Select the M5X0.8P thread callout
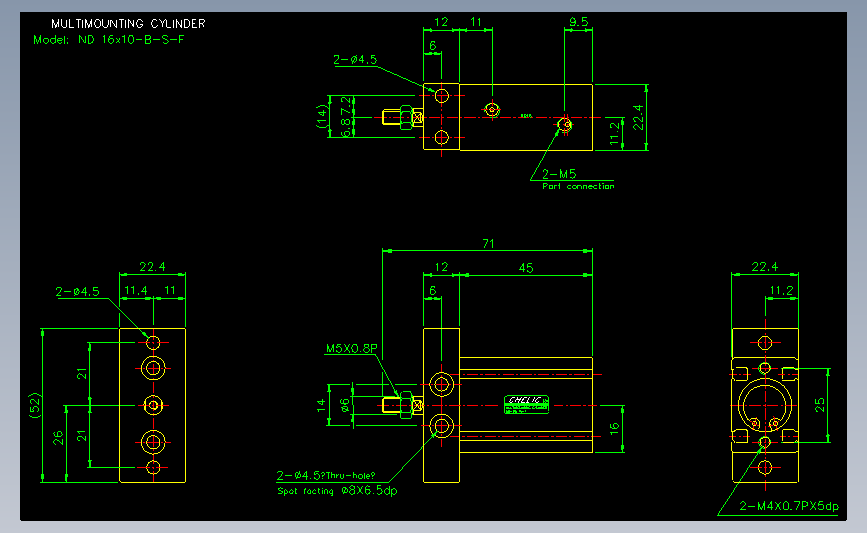Screen dimensions: 867x533 click(352, 348)
